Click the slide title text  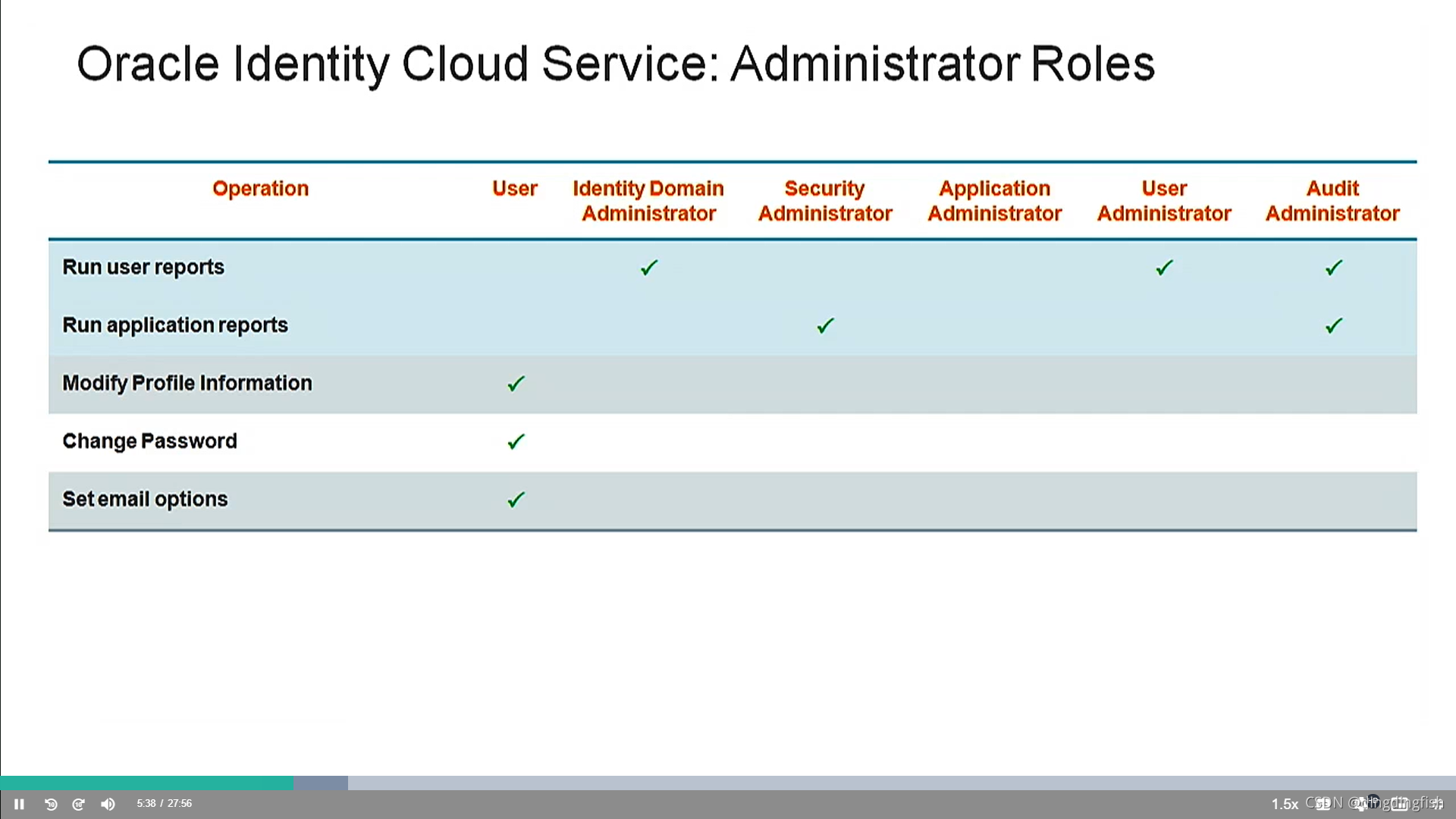pos(615,64)
